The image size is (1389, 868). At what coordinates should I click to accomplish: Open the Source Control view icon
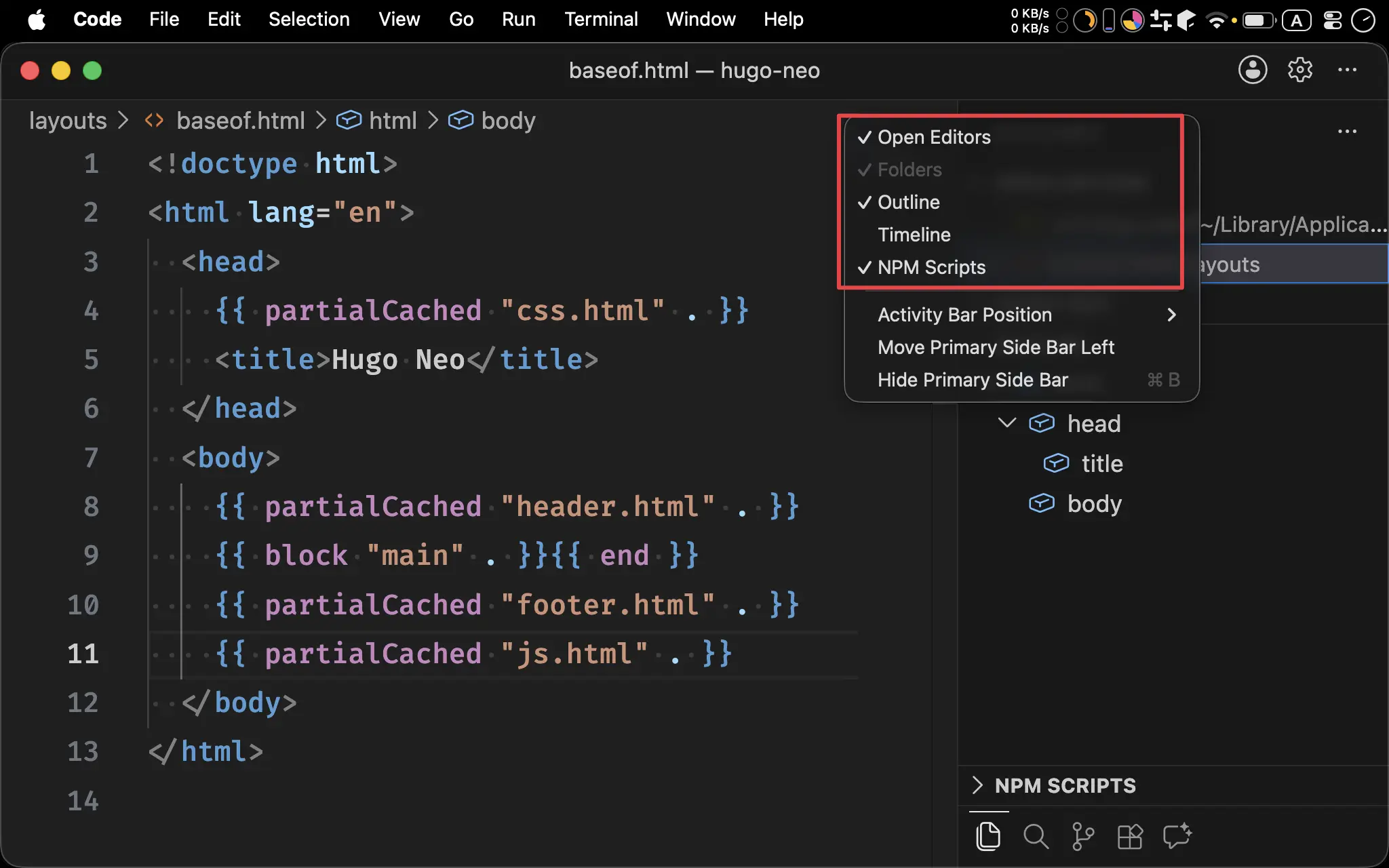click(1083, 836)
